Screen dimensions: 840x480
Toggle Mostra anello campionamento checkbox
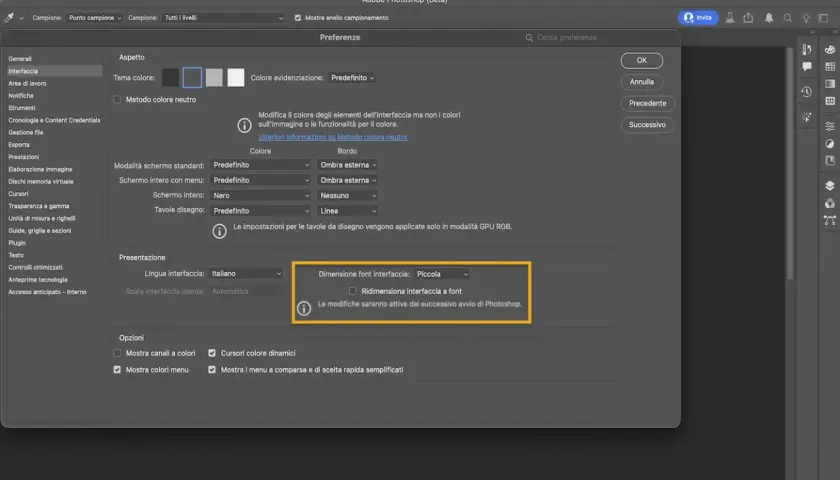point(298,18)
